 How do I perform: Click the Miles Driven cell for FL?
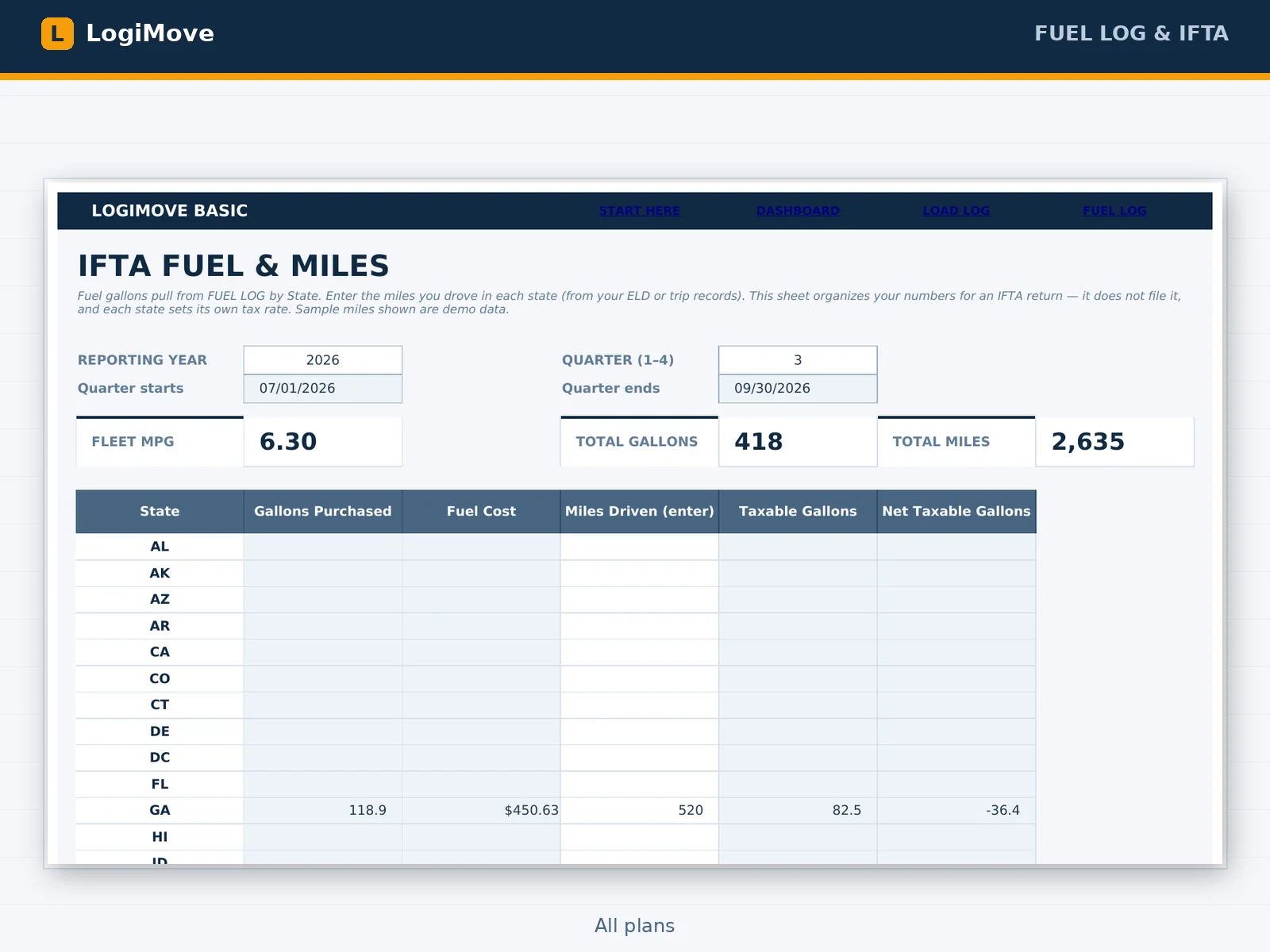pyautogui.click(x=640, y=785)
